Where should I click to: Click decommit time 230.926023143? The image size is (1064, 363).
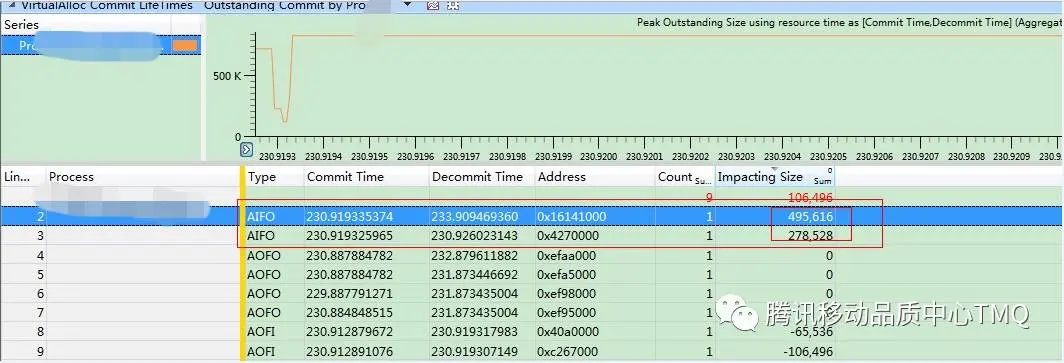475,235
